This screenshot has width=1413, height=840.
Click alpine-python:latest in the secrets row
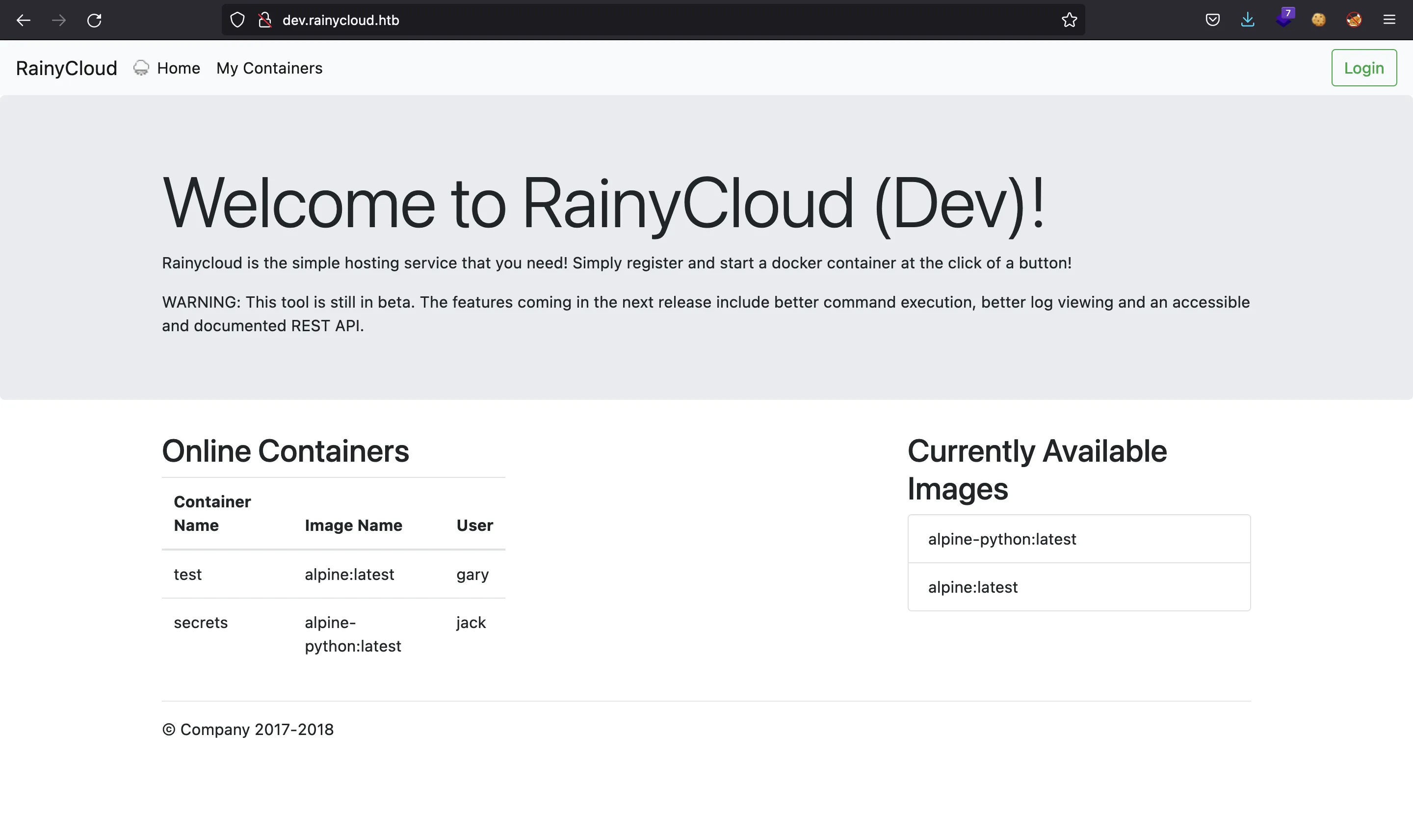tap(353, 634)
